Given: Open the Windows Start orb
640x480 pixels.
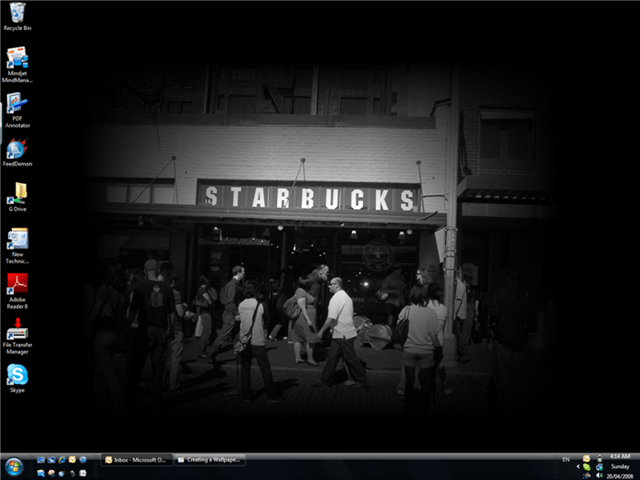Looking at the screenshot, I should [14, 467].
